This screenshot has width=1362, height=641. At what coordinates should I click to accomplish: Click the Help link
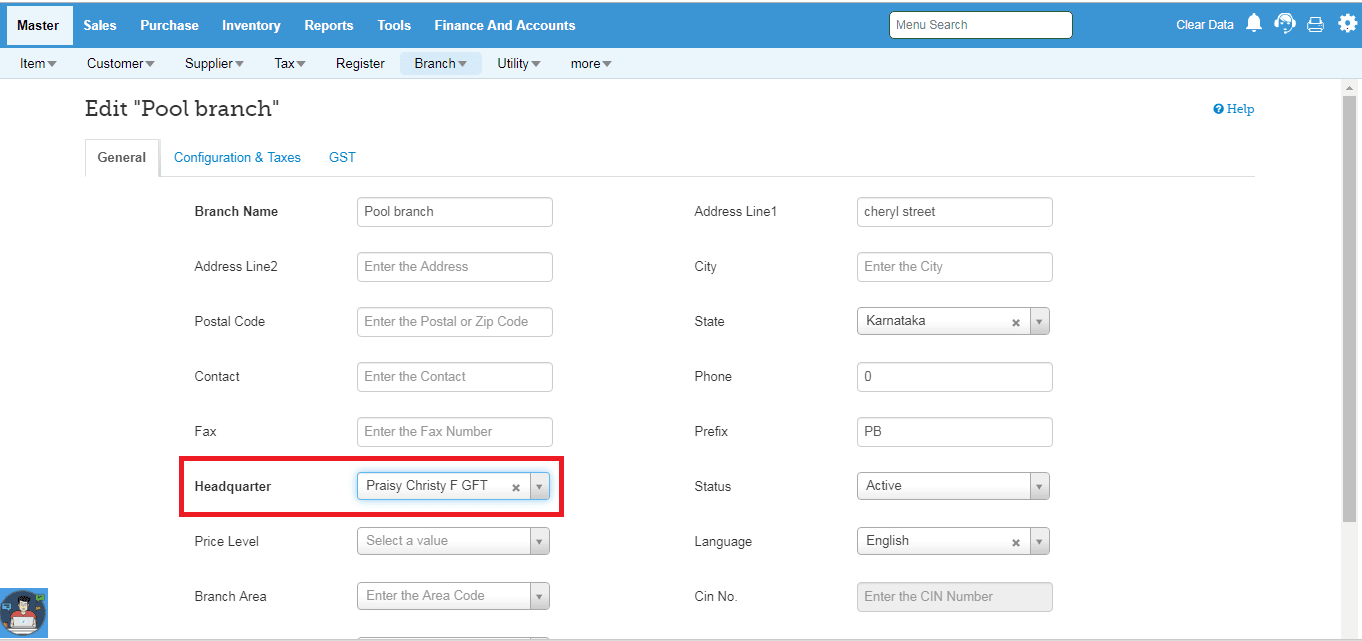tap(1234, 109)
